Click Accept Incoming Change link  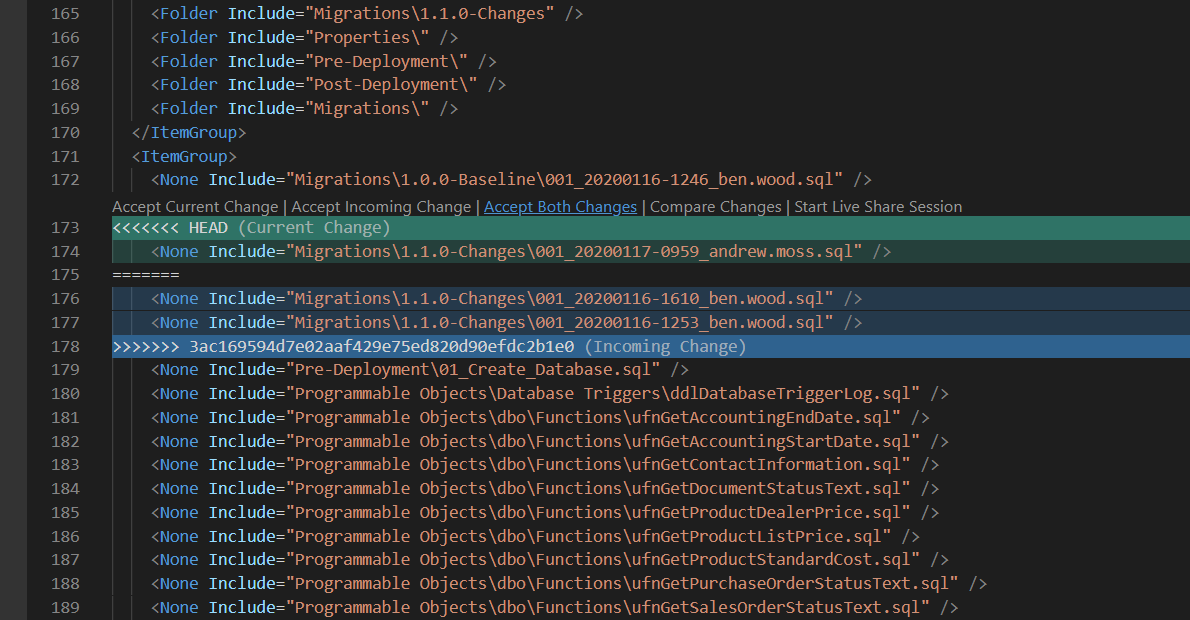(380, 207)
